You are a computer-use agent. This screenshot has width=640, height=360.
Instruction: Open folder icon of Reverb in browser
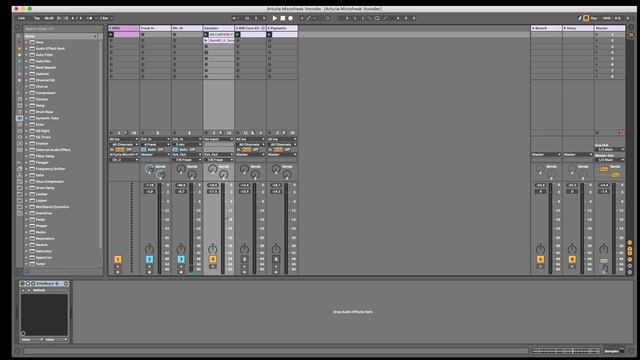click(32, 245)
